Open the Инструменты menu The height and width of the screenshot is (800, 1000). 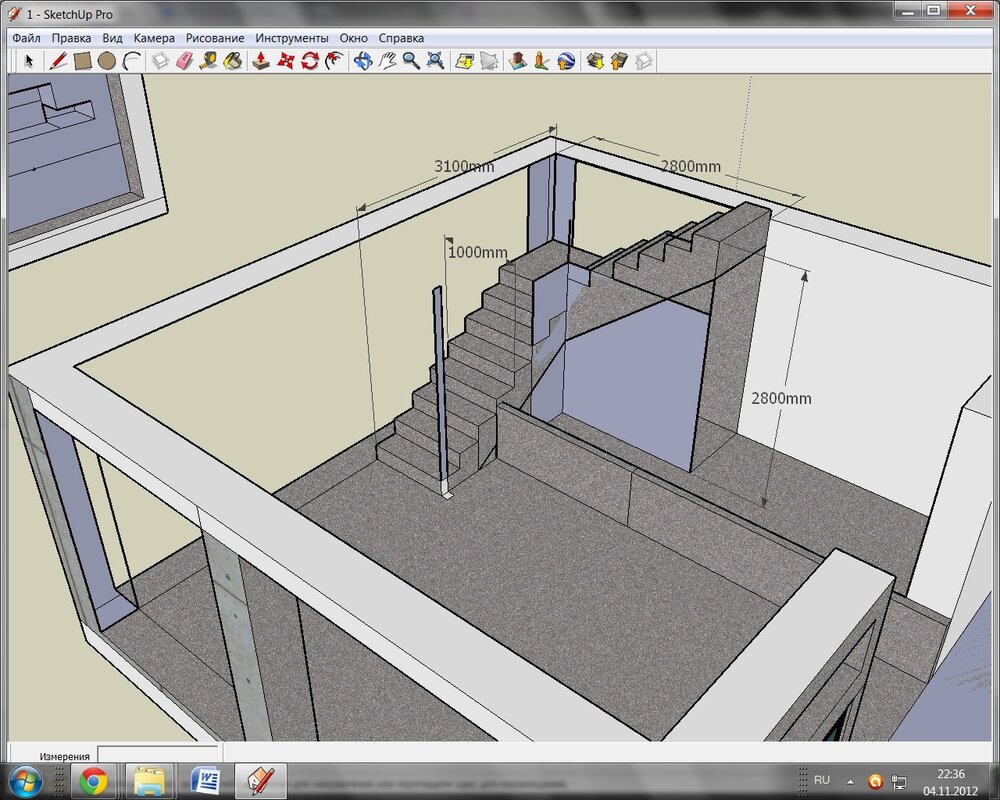pyautogui.click(x=291, y=37)
